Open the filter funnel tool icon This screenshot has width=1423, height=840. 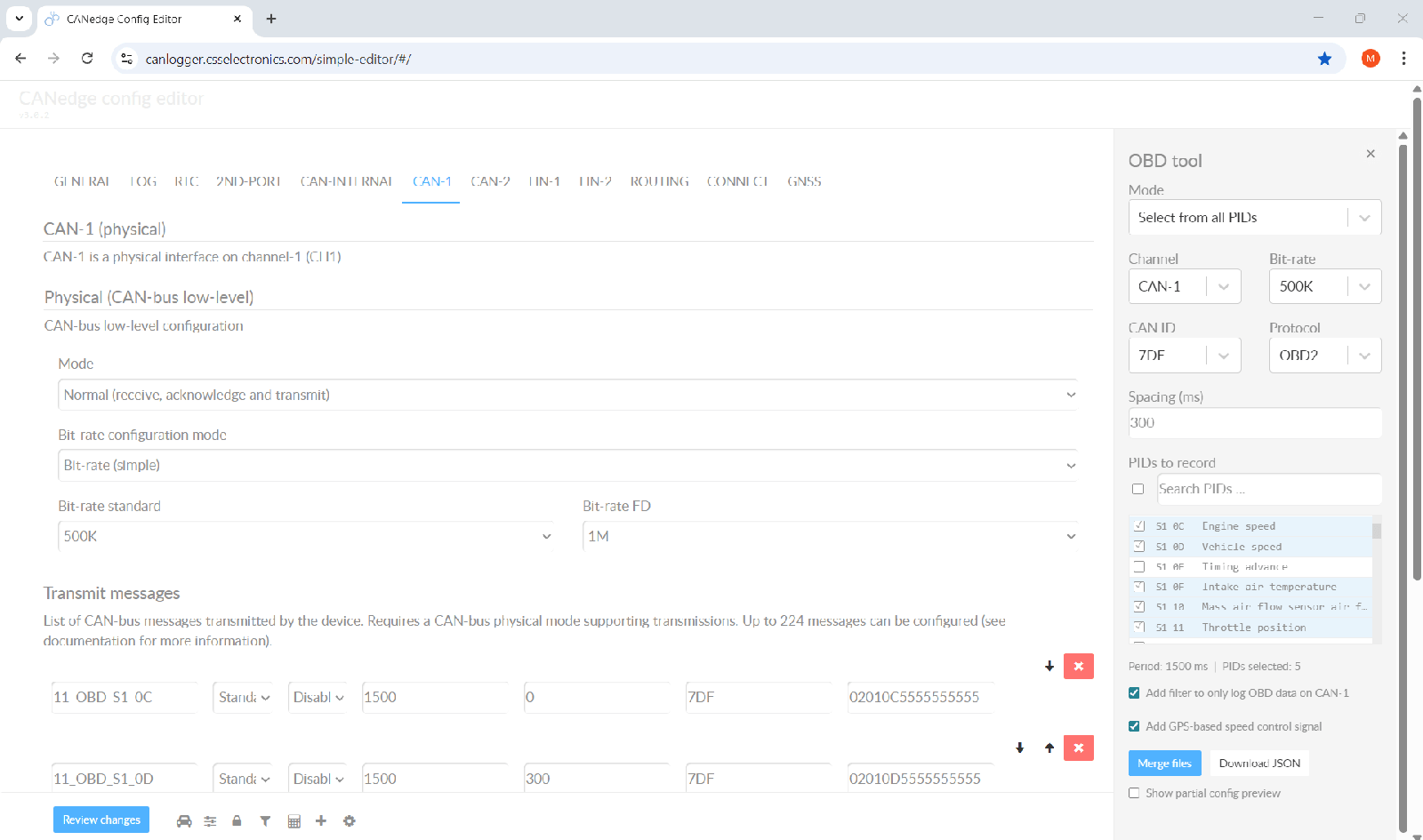tap(265, 821)
